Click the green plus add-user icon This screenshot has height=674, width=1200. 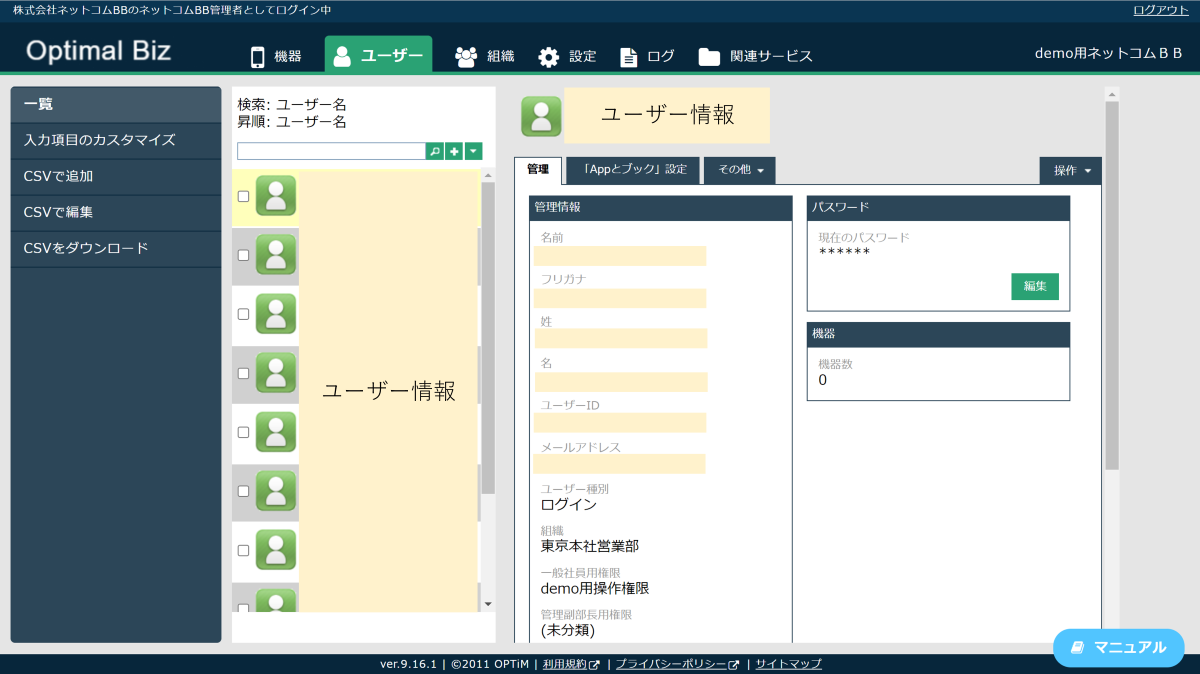coord(454,151)
